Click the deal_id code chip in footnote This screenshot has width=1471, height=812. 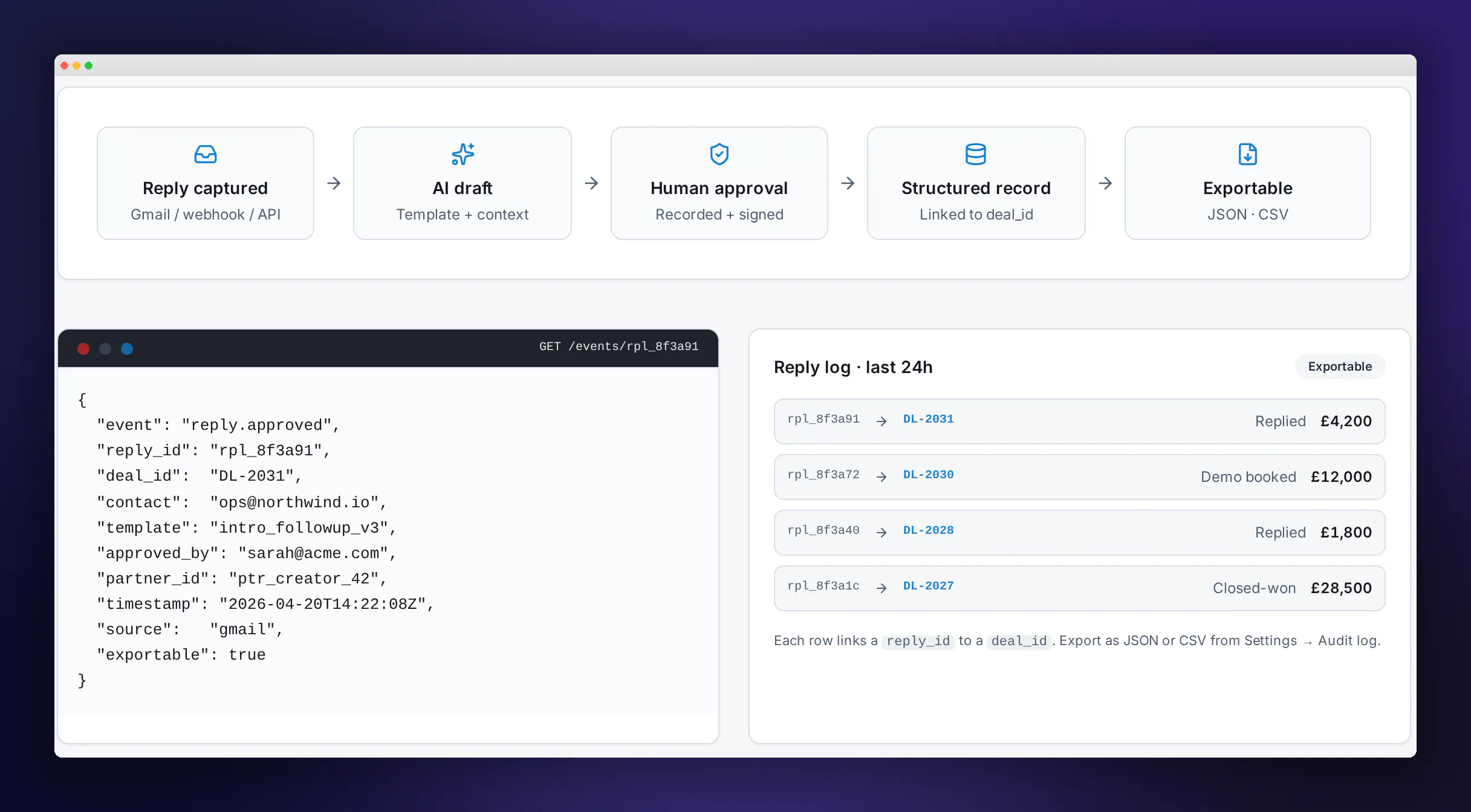click(x=1019, y=641)
